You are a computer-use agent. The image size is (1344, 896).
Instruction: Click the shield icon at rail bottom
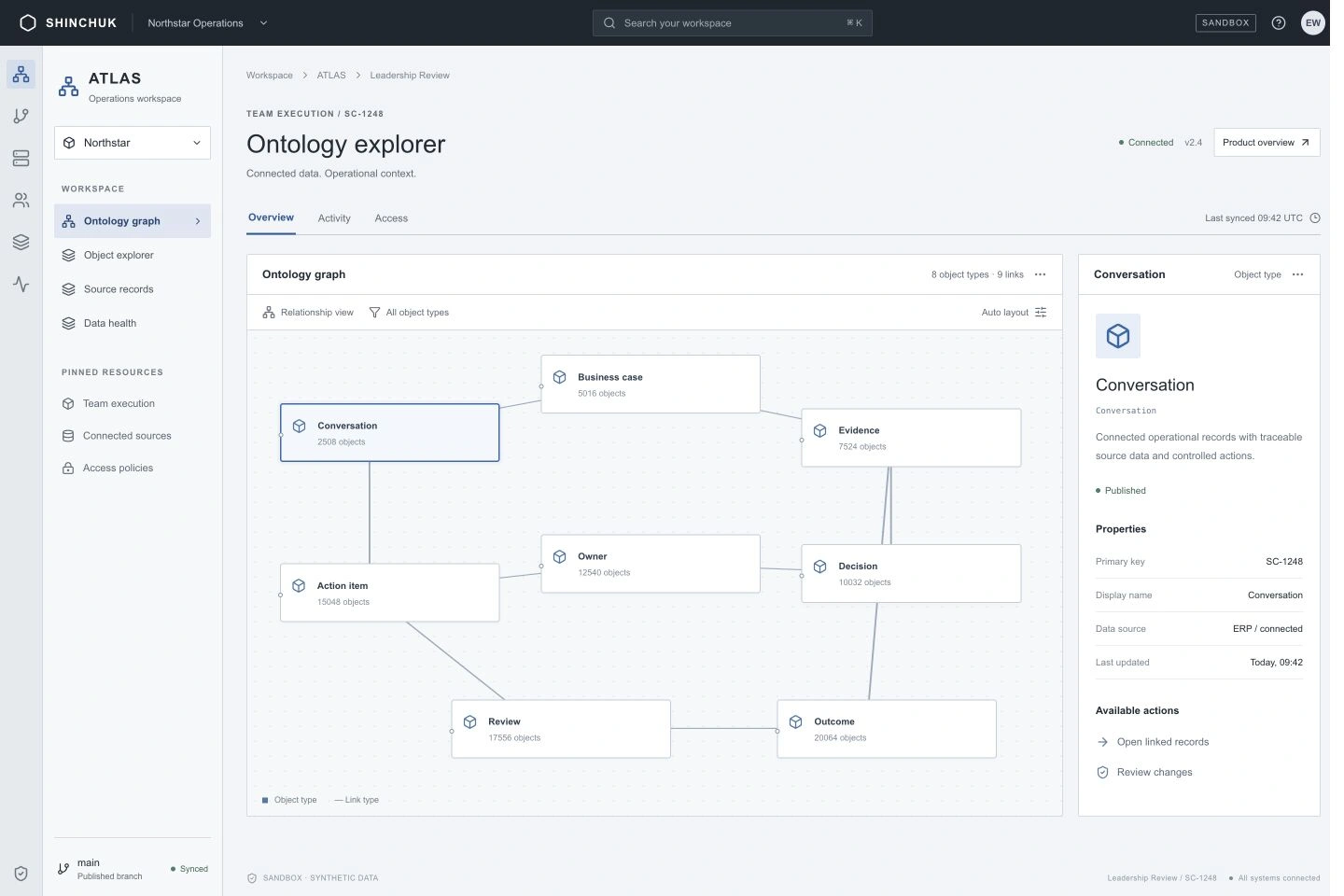[21, 874]
